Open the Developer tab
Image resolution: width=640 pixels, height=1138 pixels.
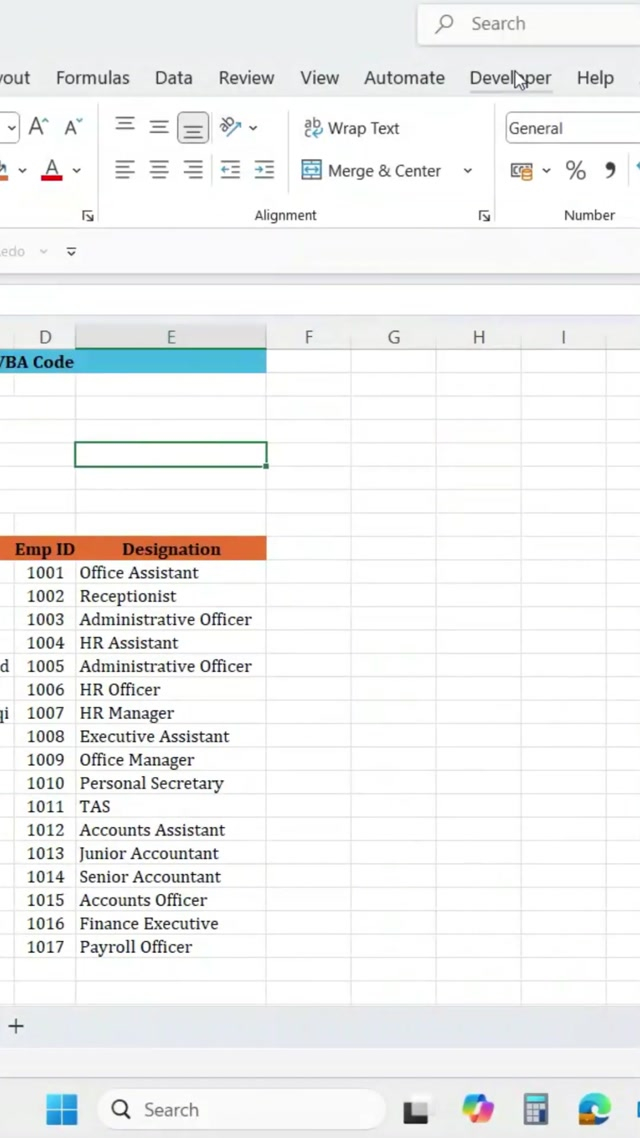coord(510,78)
